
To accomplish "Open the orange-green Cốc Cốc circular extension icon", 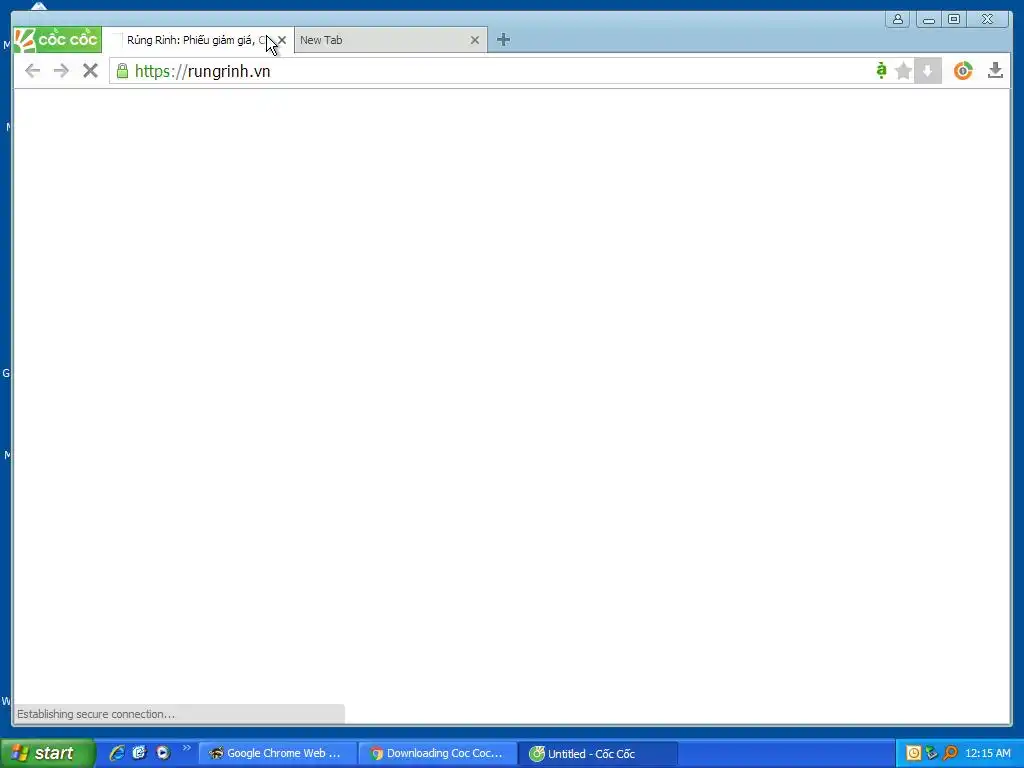I will (x=963, y=71).
